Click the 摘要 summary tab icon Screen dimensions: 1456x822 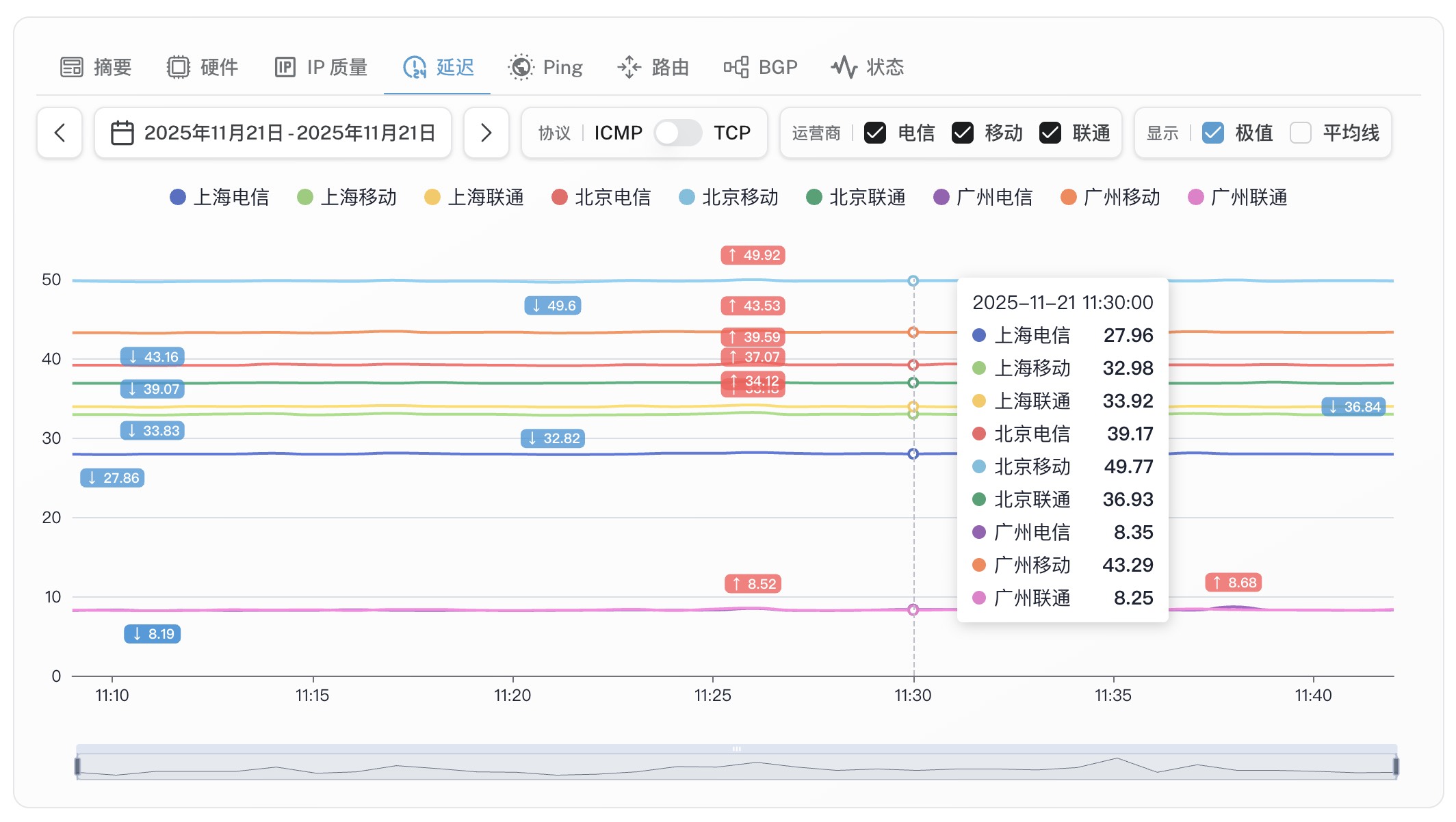click(72, 67)
